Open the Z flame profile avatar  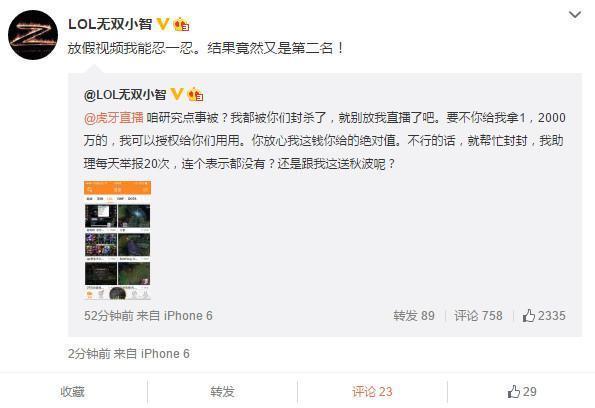tap(33, 35)
